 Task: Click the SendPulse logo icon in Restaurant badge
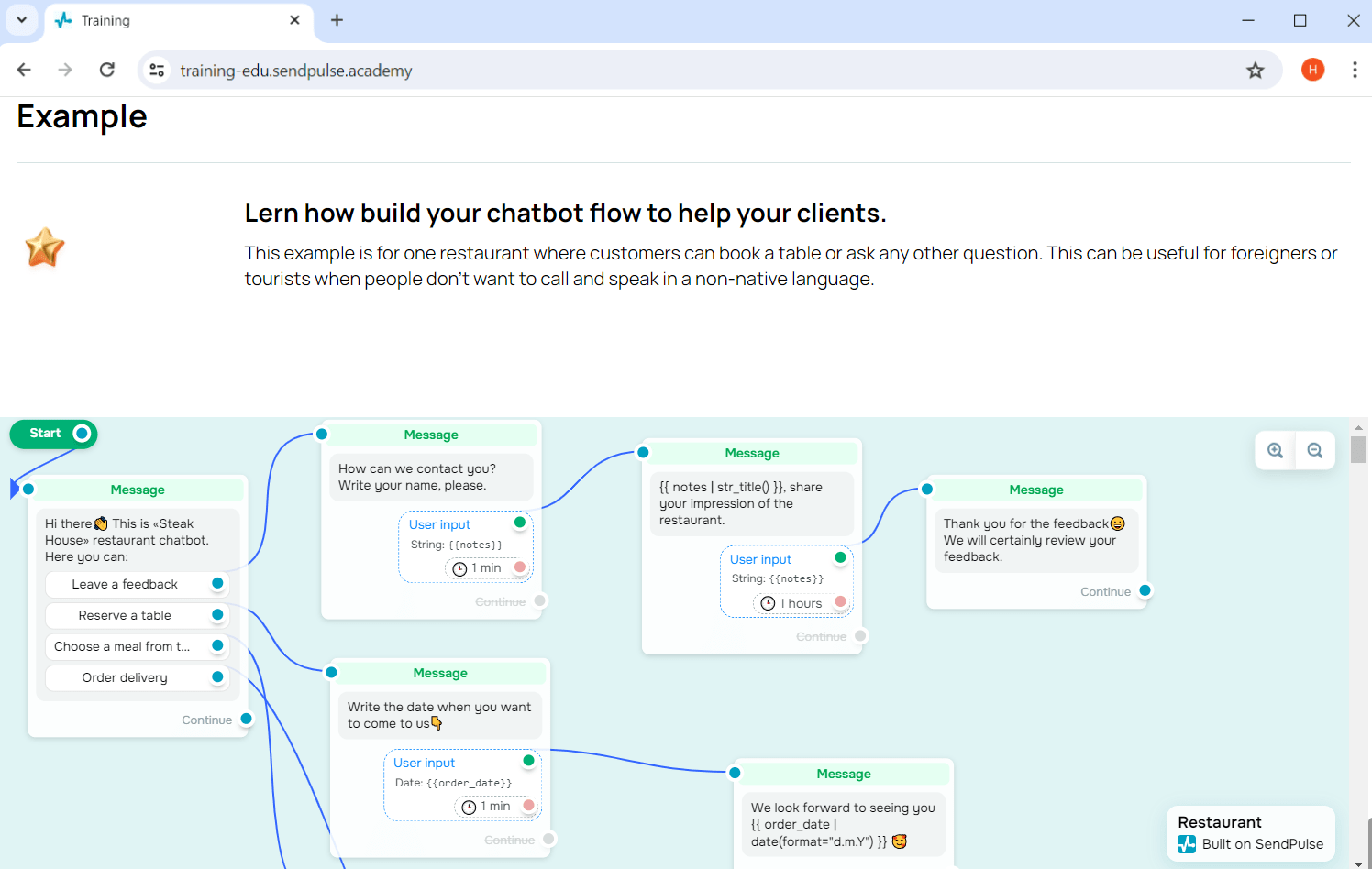tap(1187, 844)
